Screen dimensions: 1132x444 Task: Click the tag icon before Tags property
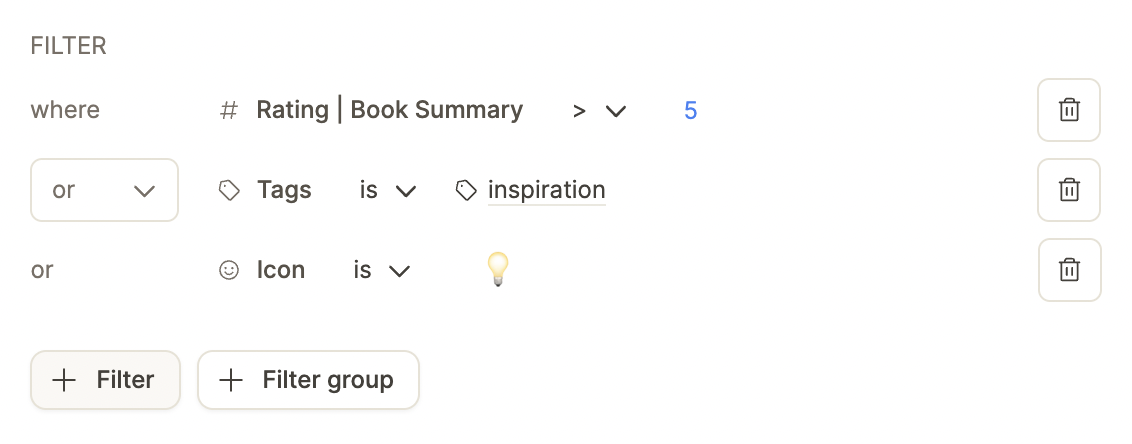(229, 191)
